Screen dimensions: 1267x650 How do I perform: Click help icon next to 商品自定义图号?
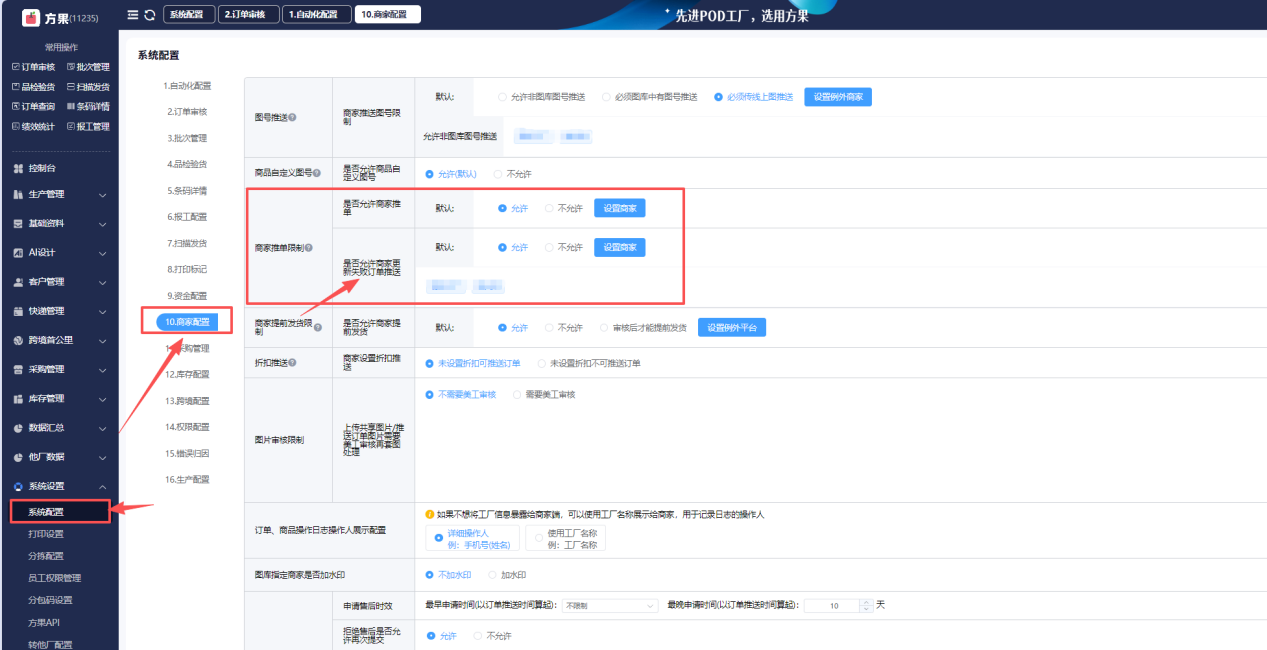click(317, 174)
